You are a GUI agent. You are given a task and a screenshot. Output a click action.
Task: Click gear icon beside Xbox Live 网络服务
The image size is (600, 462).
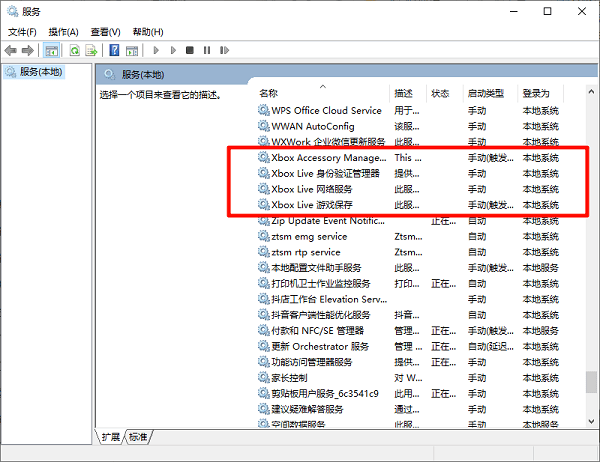click(x=263, y=189)
